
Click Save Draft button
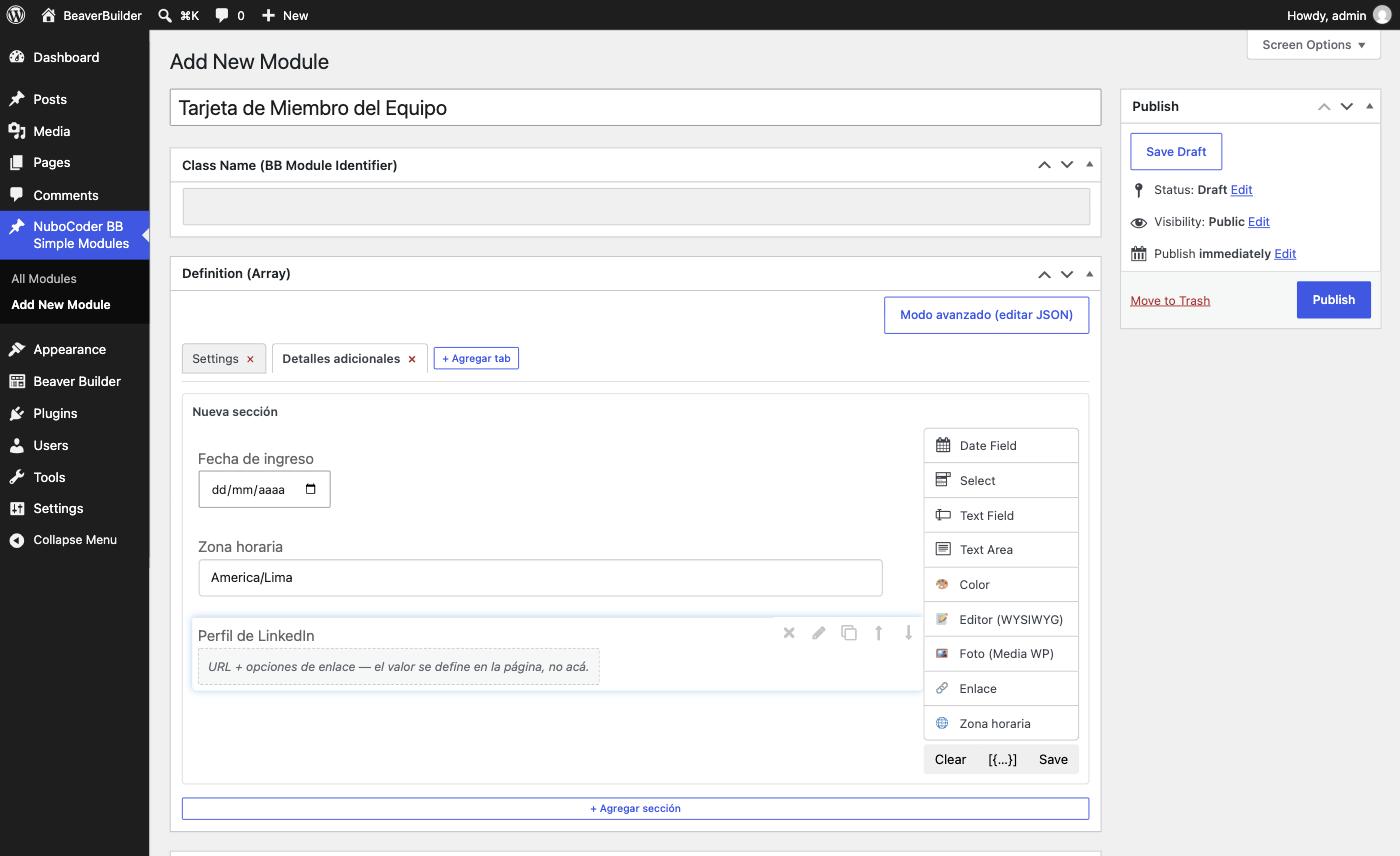click(x=1176, y=152)
